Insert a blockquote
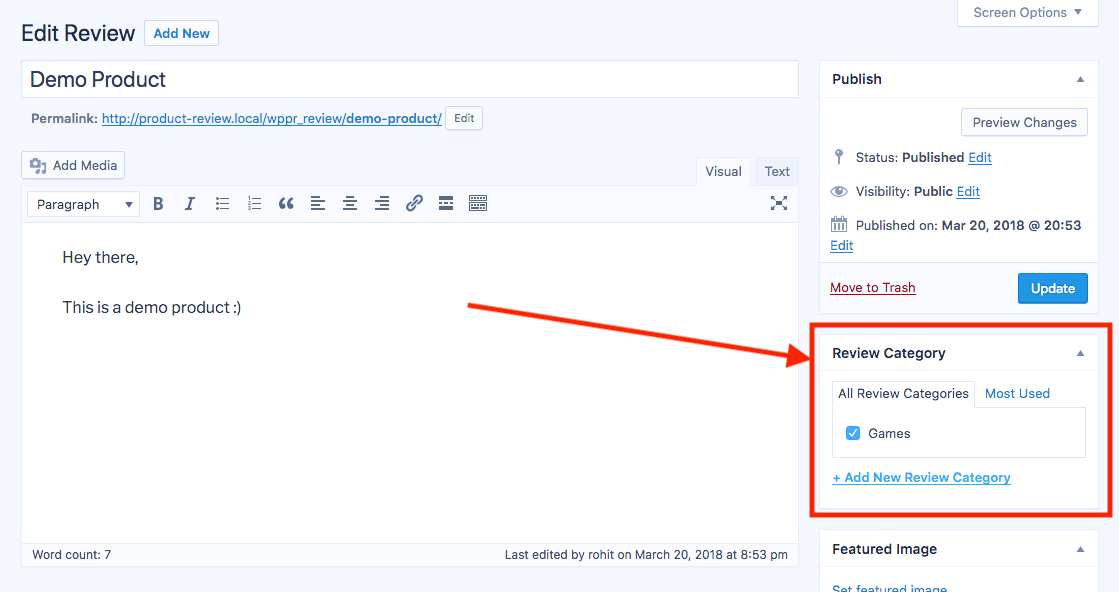The height and width of the screenshot is (592, 1119). 286,204
